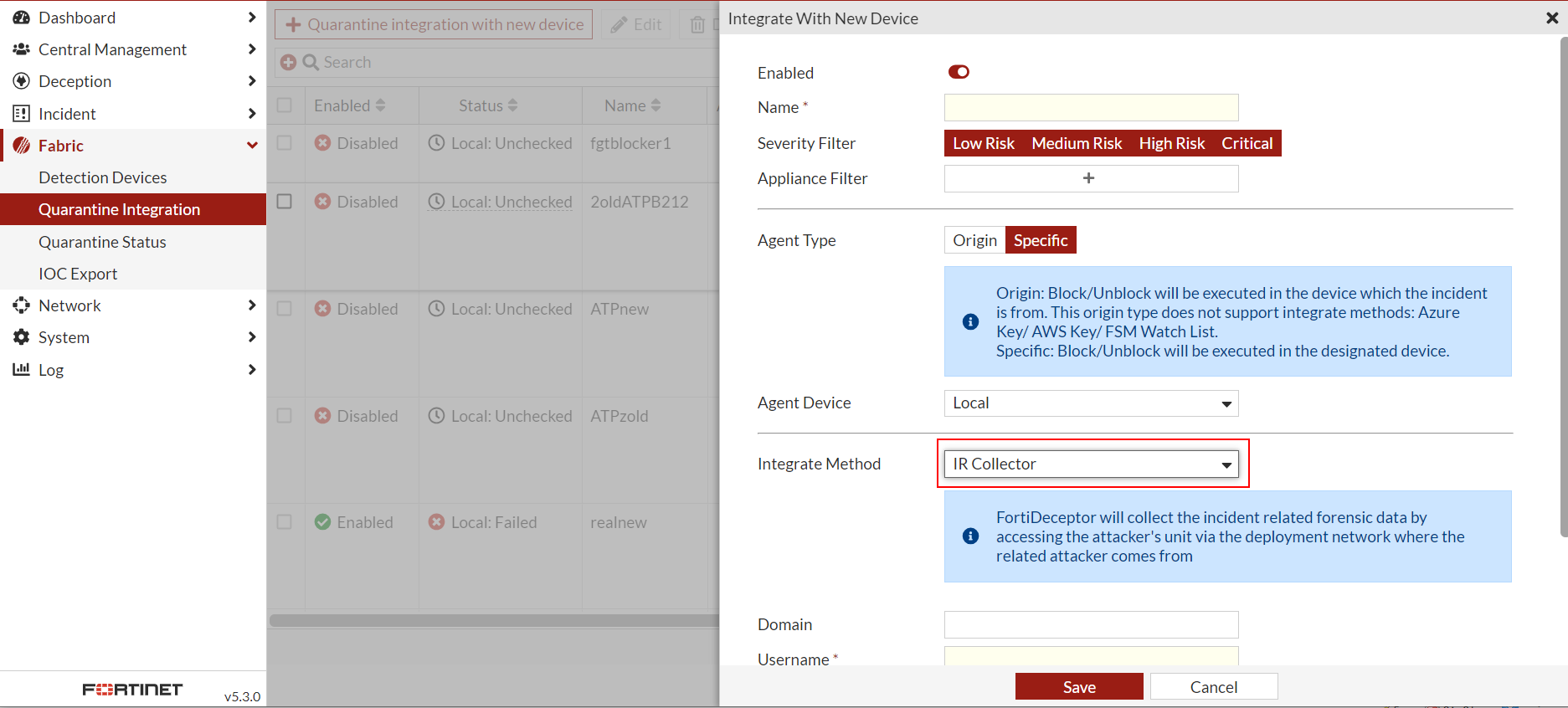
Task: Click the System gear icon
Action: click(22, 337)
